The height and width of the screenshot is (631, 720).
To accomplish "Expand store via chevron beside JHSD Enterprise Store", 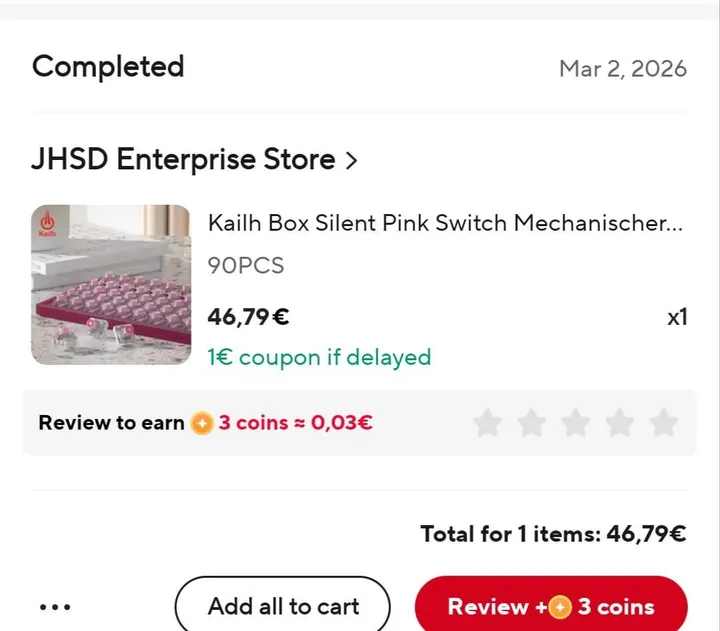I will (351, 160).
